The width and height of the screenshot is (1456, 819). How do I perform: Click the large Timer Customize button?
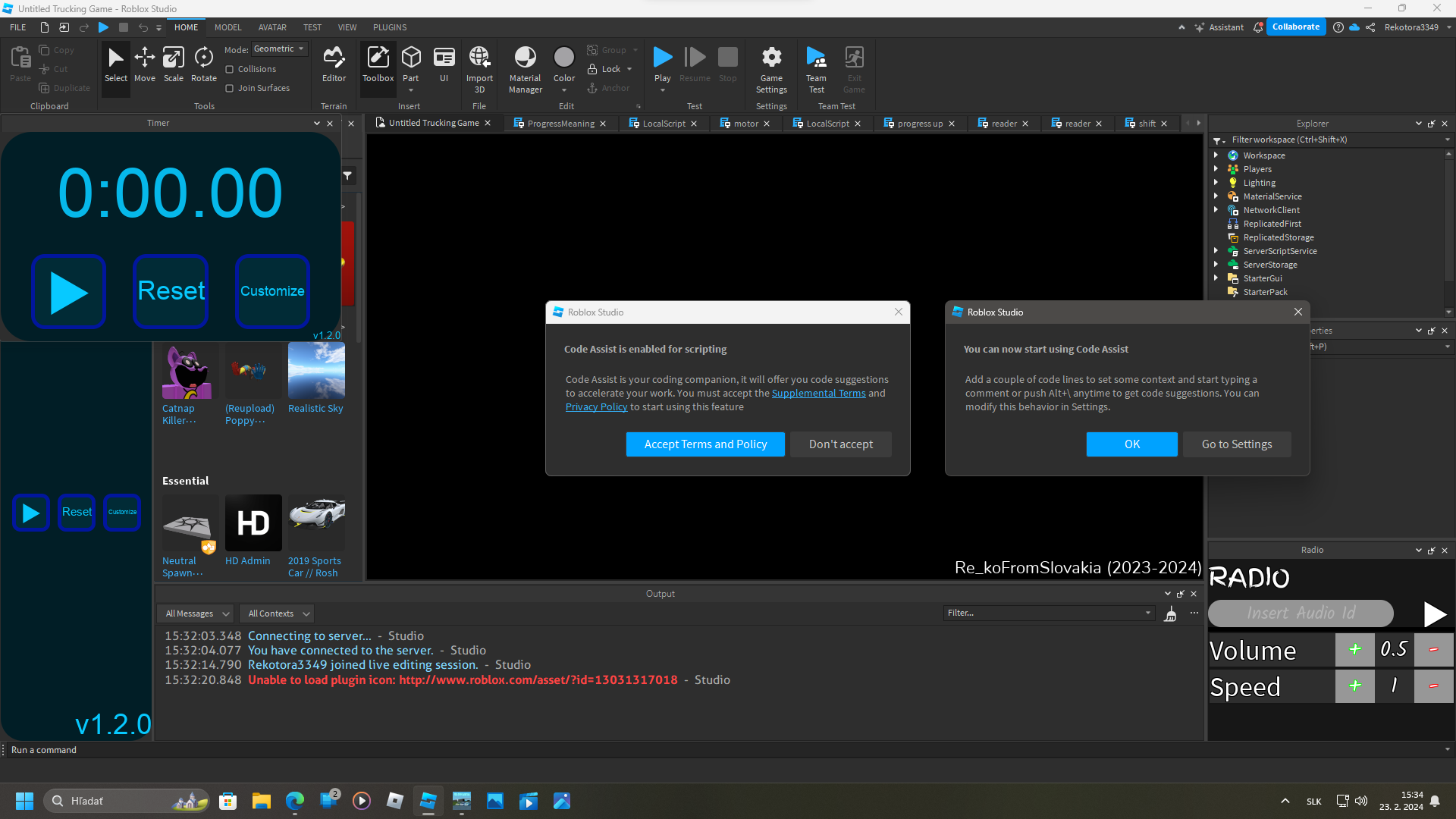272,292
